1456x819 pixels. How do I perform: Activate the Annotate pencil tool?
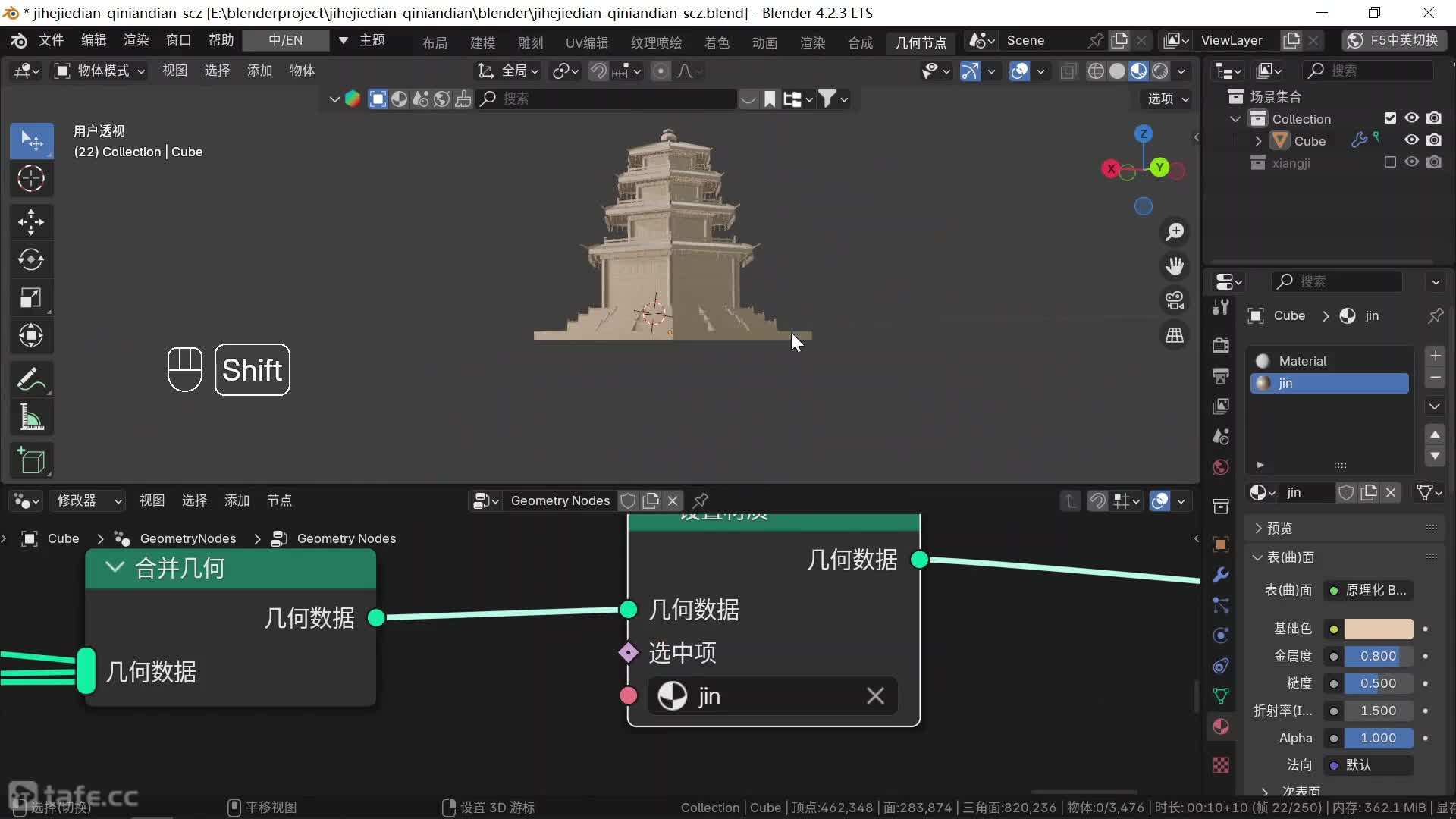click(31, 379)
